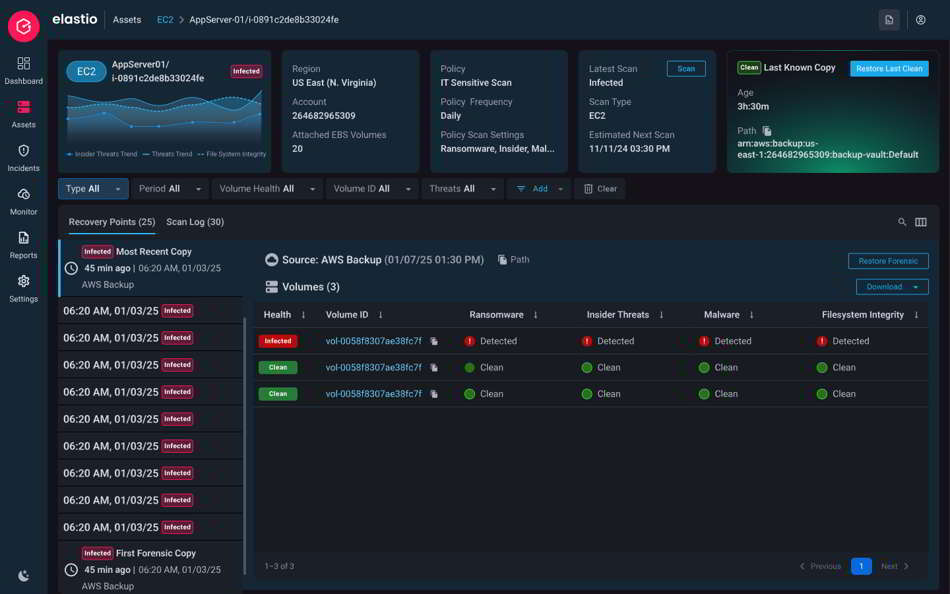Open the Monitor sidebar icon
This screenshot has height=594, width=950.
click(24, 194)
